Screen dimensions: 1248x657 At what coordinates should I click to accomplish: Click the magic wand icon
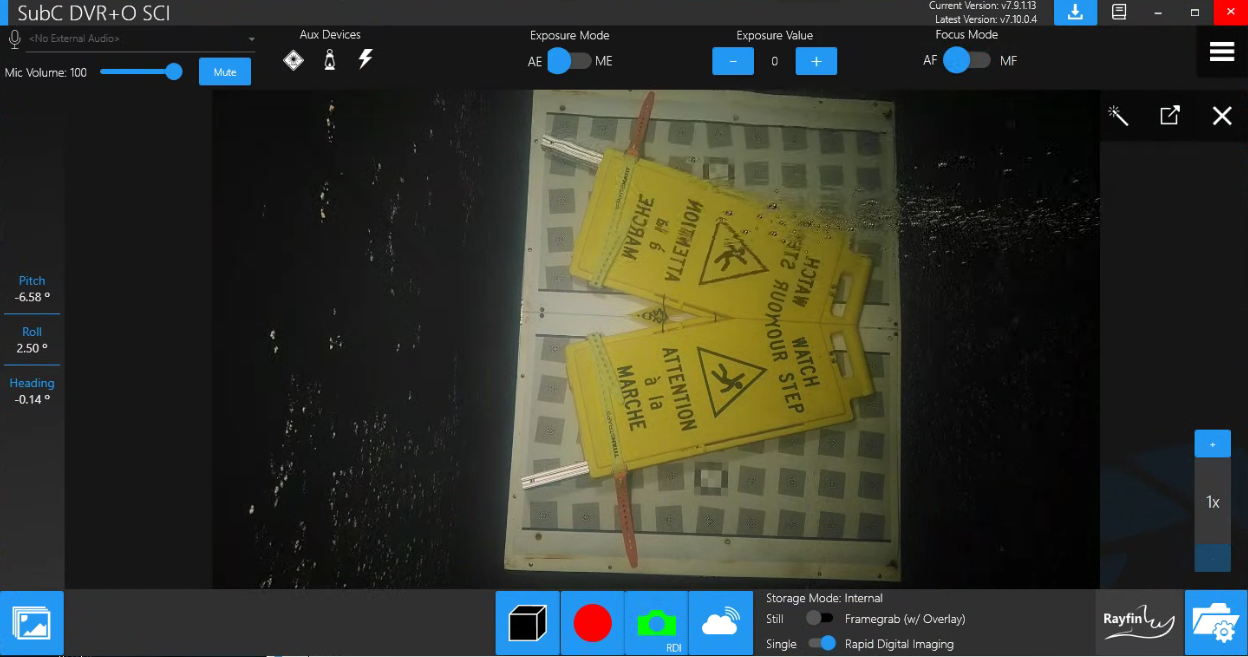[x=1118, y=116]
